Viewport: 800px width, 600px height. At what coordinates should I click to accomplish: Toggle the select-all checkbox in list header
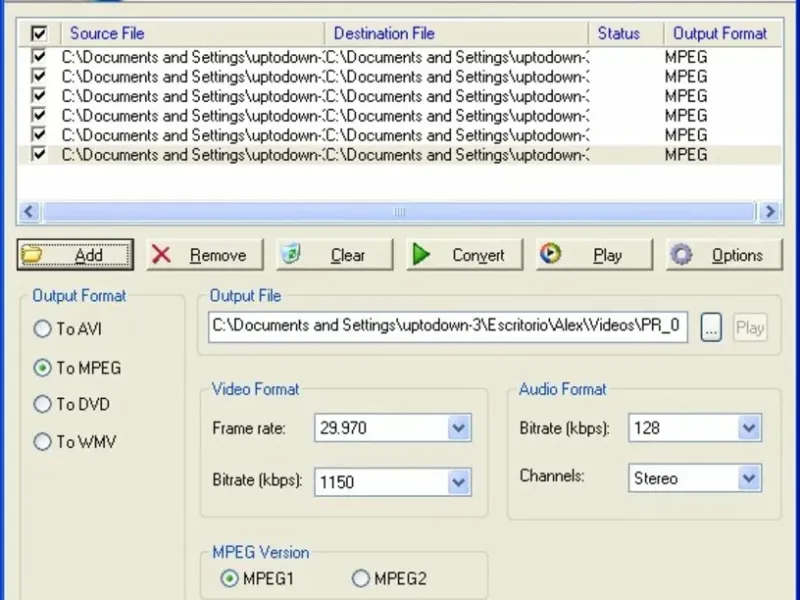[x=39, y=34]
